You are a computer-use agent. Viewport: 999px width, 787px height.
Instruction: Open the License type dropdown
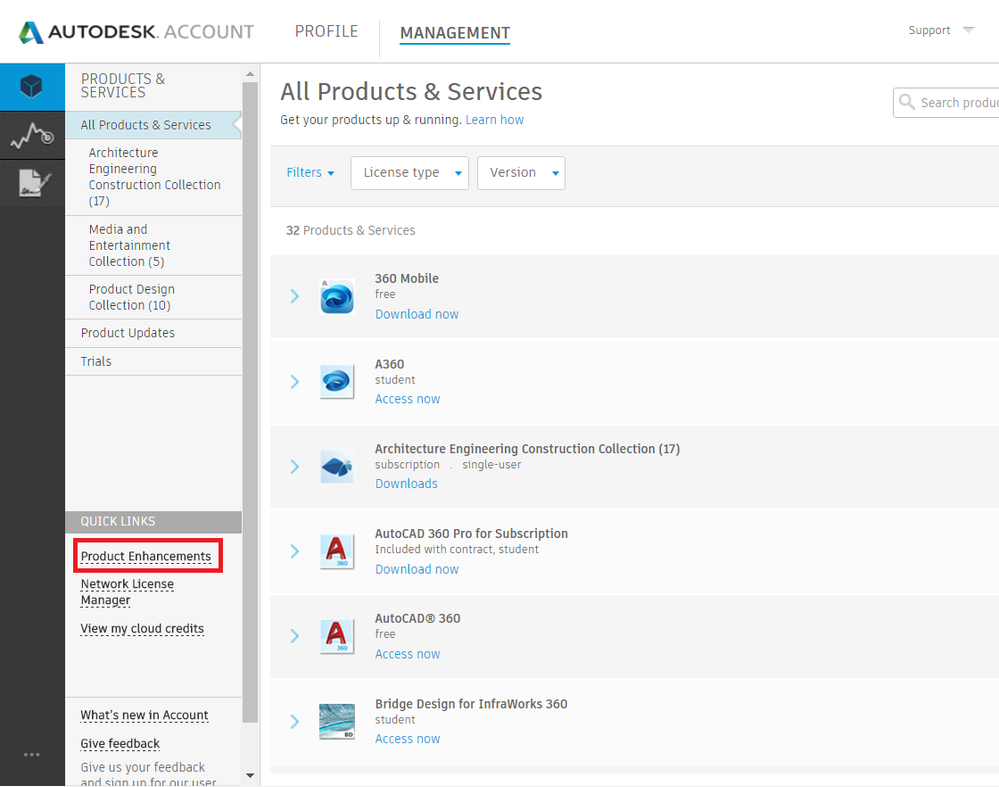point(410,173)
